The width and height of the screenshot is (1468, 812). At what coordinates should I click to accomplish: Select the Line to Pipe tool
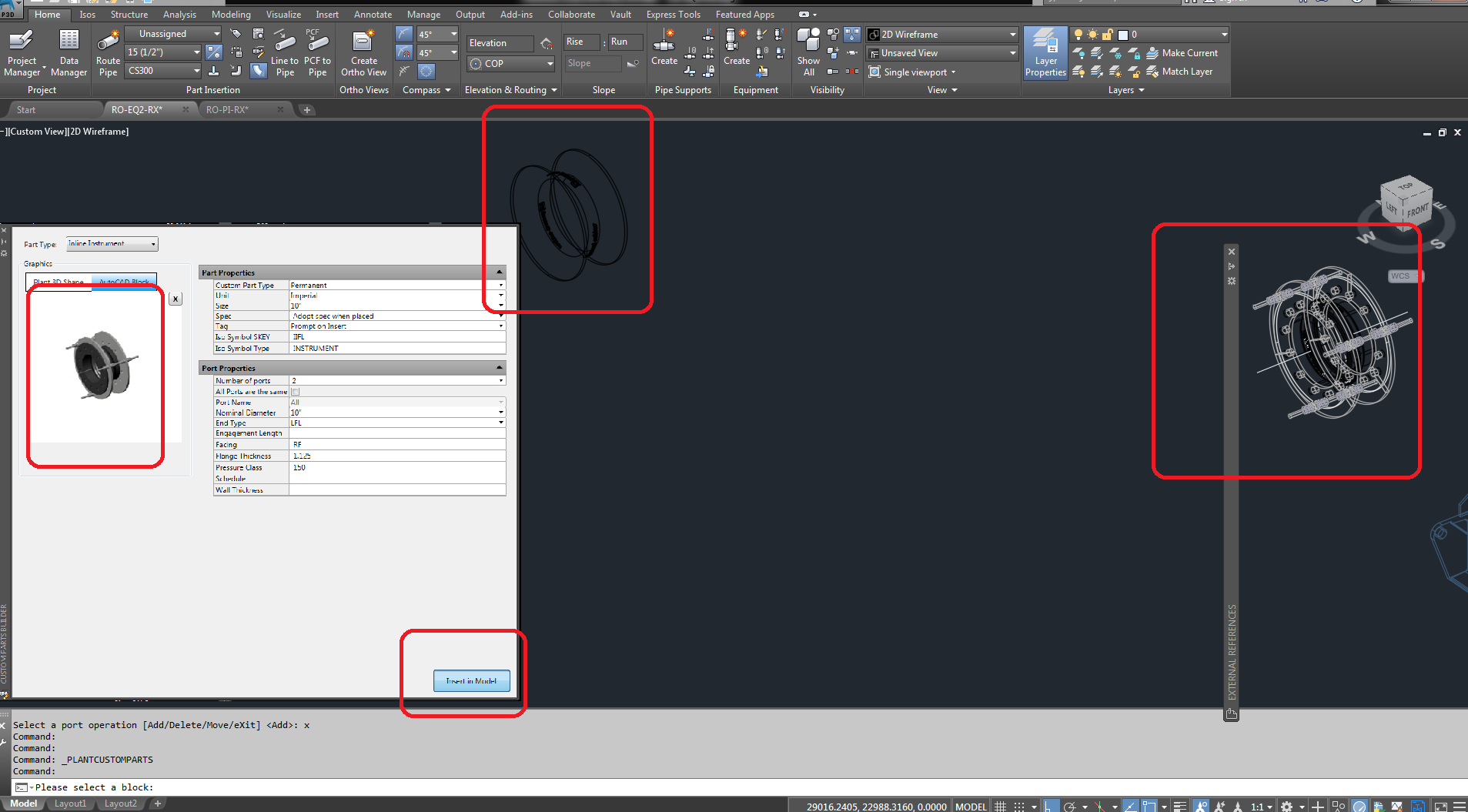[x=284, y=52]
